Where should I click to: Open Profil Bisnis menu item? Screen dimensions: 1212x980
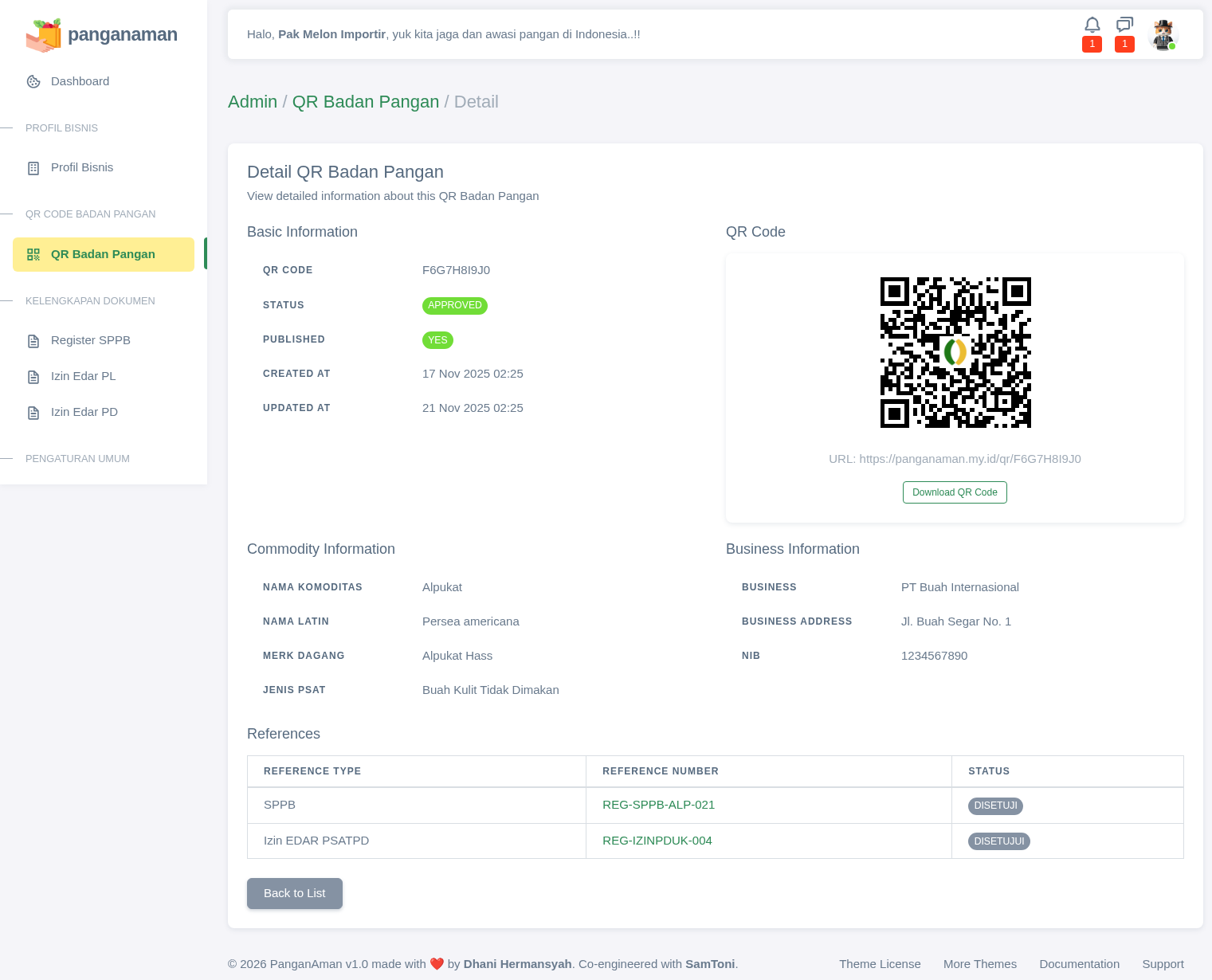pyautogui.click(x=104, y=167)
